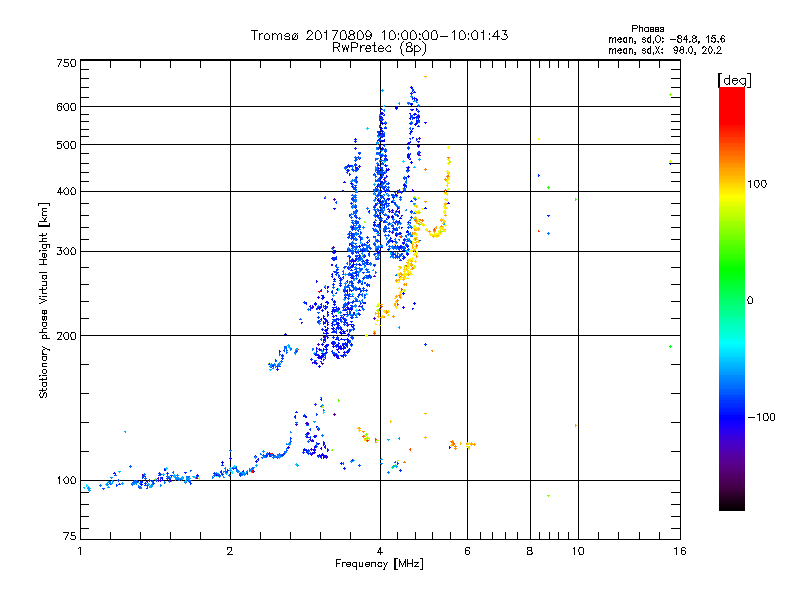The width and height of the screenshot is (800, 600).
Task: Click x-axis tick label '10'
Action: coord(578,551)
